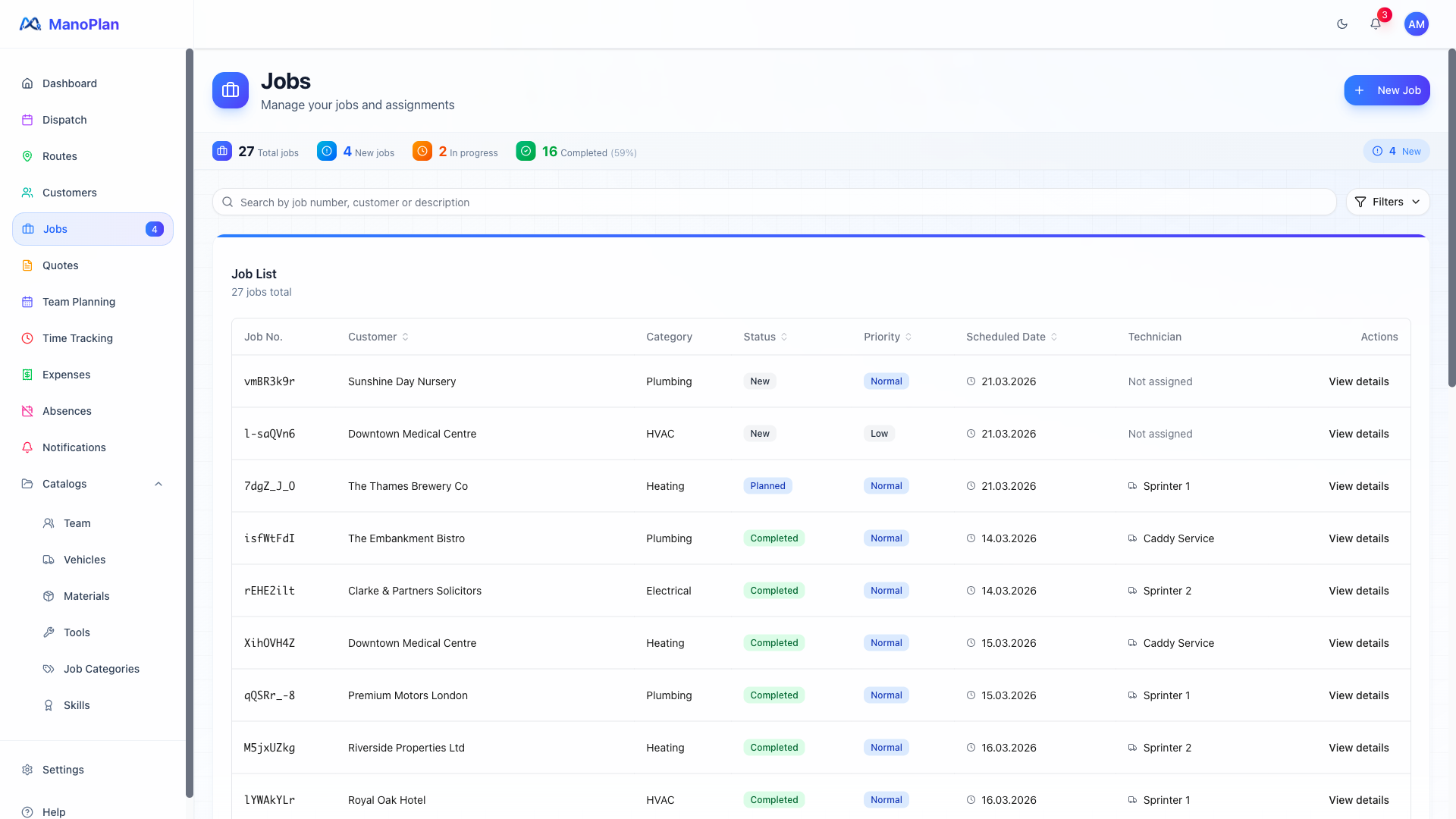Click the ManoPlan logo icon

click(x=30, y=24)
